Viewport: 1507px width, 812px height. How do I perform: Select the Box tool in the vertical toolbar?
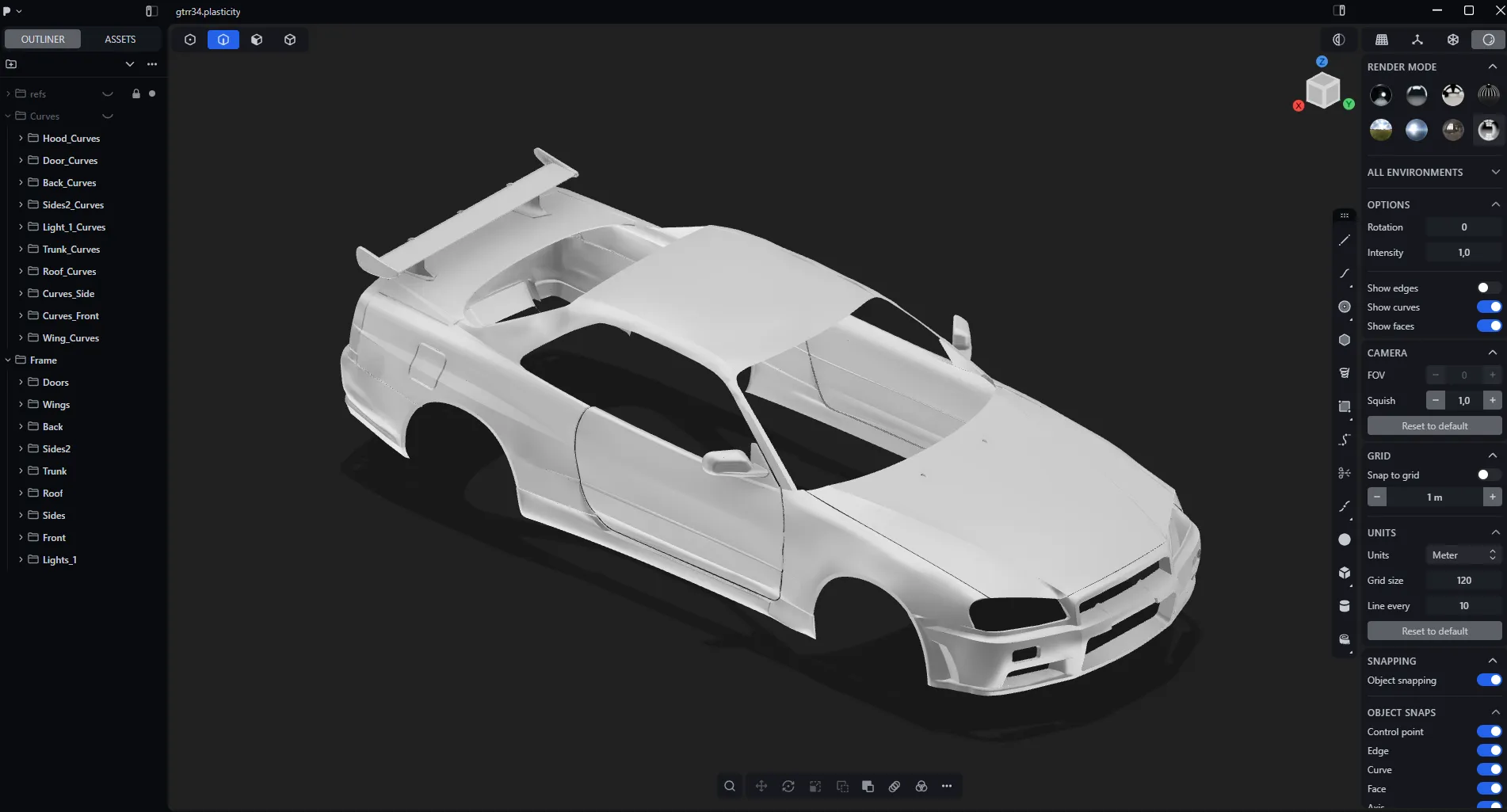[x=1345, y=573]
